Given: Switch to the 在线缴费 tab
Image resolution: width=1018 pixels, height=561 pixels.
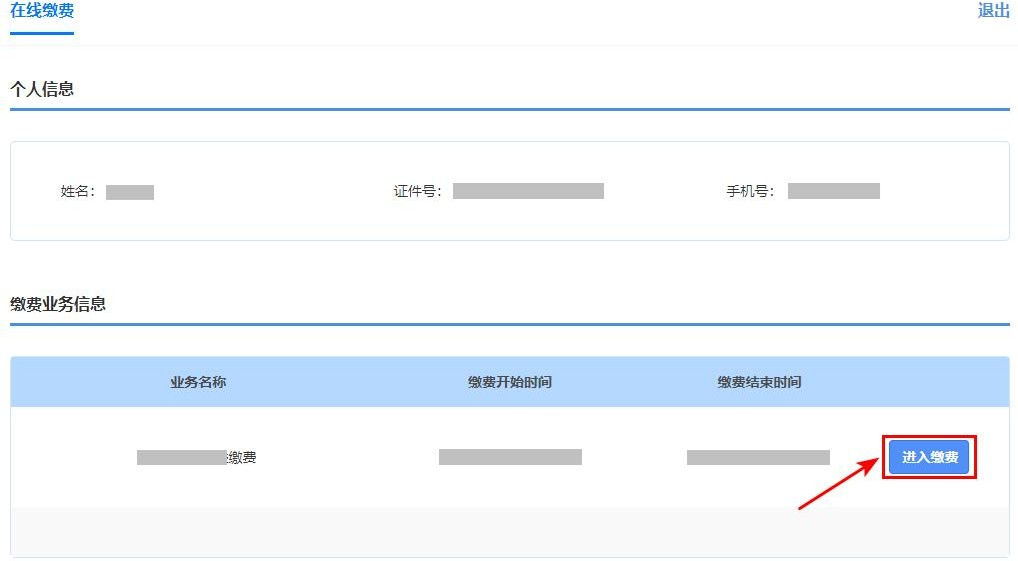Looking at the screenshot, I should pos(42,11).
